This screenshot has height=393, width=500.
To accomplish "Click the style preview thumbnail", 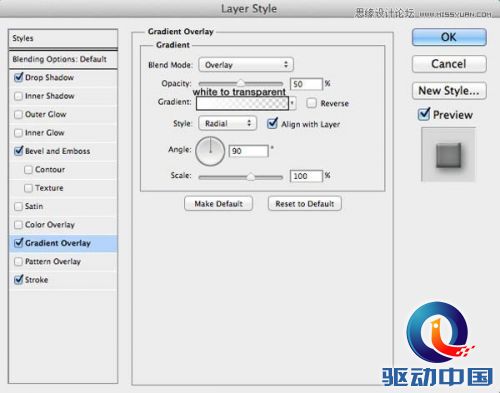I will (448, 154).
